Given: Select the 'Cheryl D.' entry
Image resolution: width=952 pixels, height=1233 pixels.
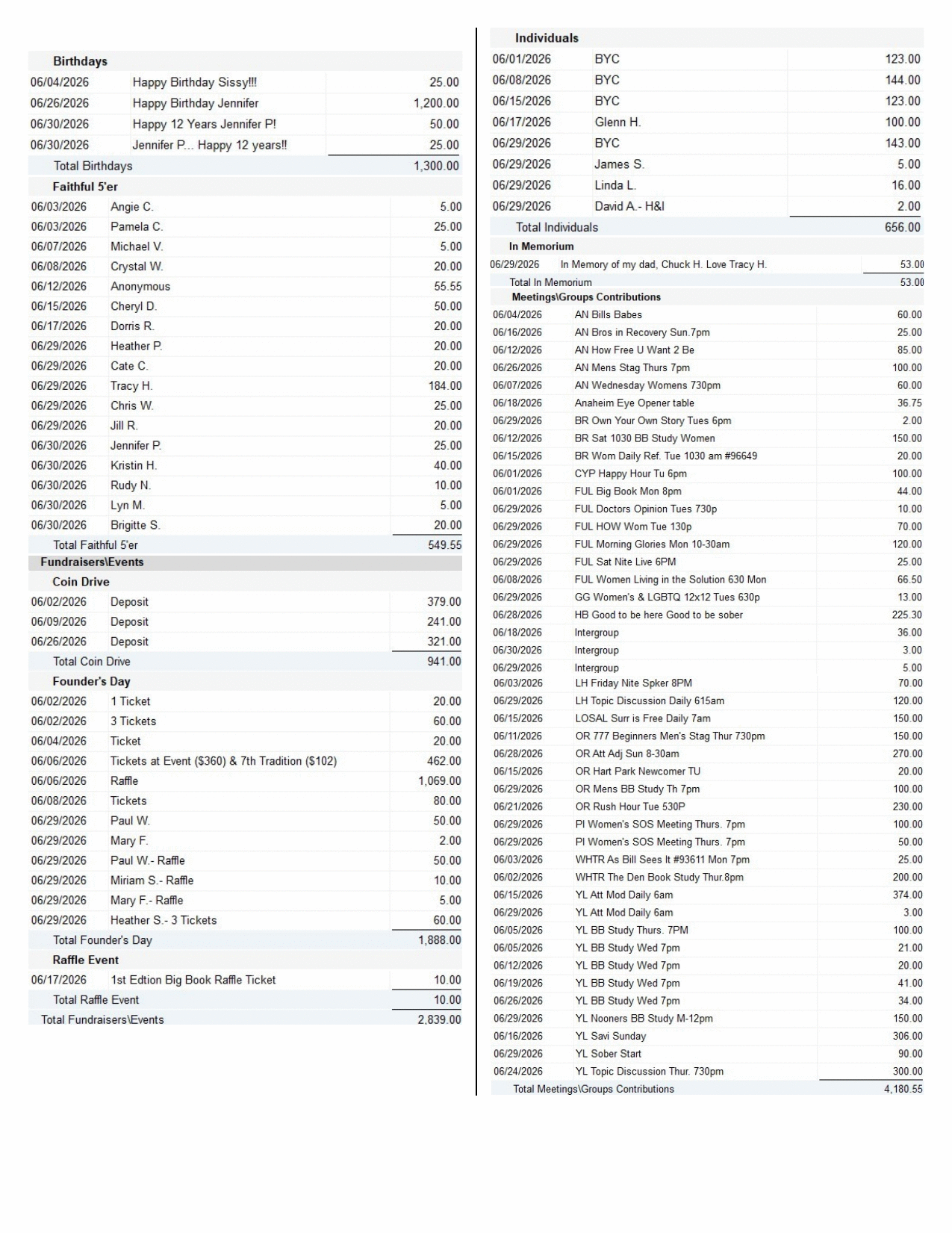Looking at the screenshot, I should point(134,306).
